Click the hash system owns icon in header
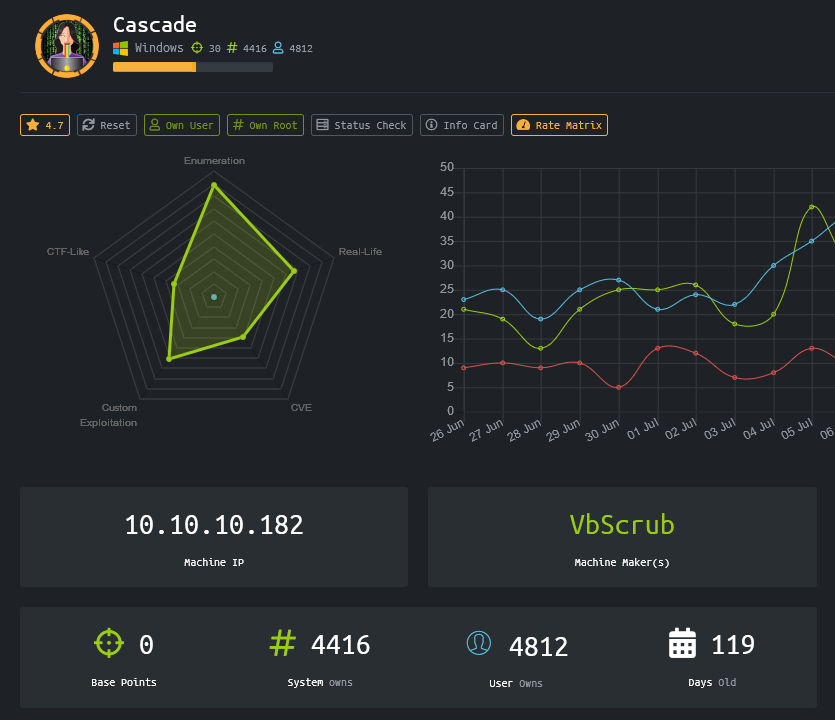 click(x=232, y=48)
